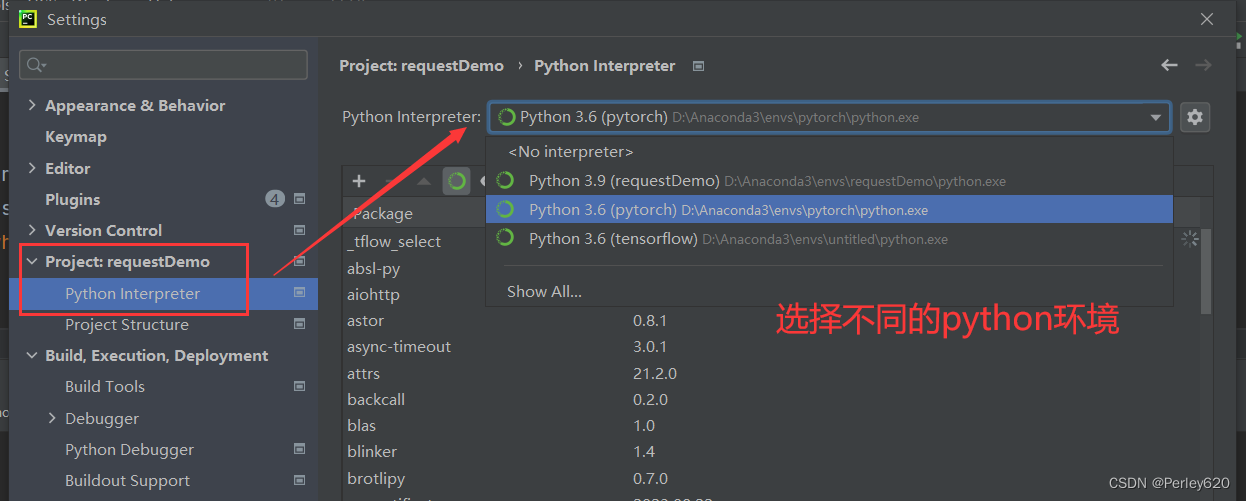Click the project icon beside Project Structure

[299, 324]
